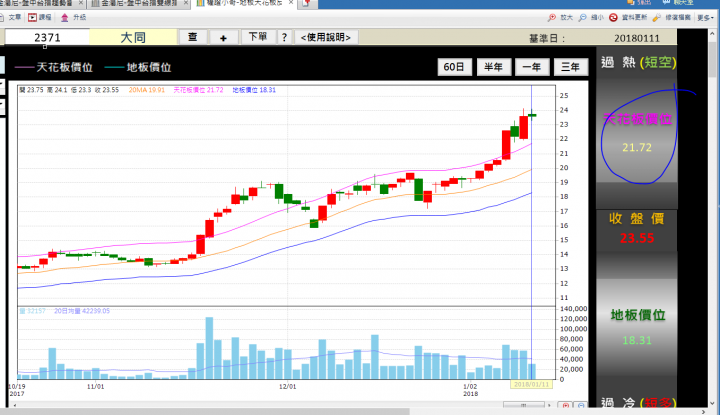Click the bottom window scrollbar right arrow
The image size is (720, 415).
point(703,412)
